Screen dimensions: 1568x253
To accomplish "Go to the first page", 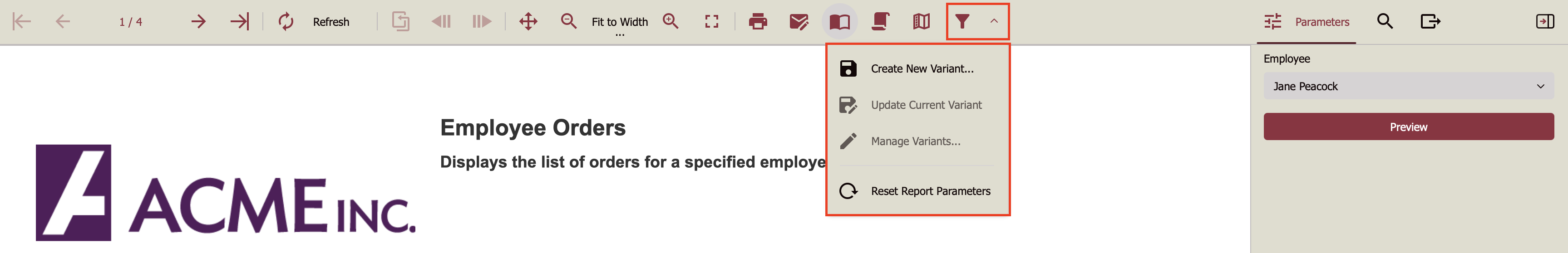I will click(22, 22).
